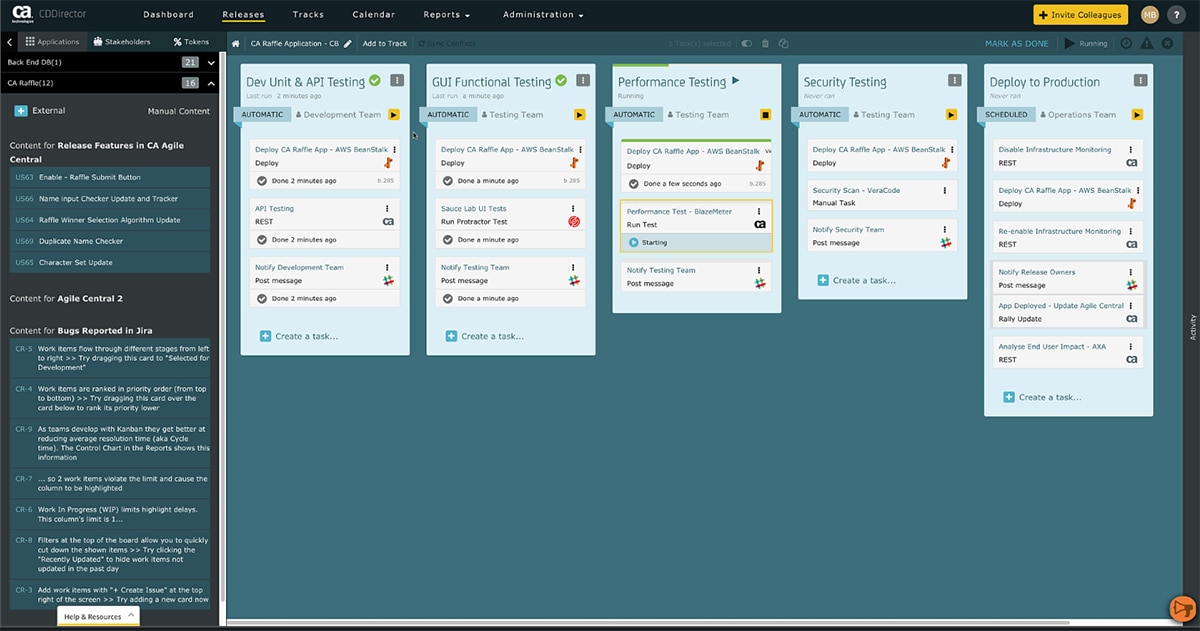Click the CA icon on the API Testing task
Screen dimensions: 1200x631
(388, 222)
